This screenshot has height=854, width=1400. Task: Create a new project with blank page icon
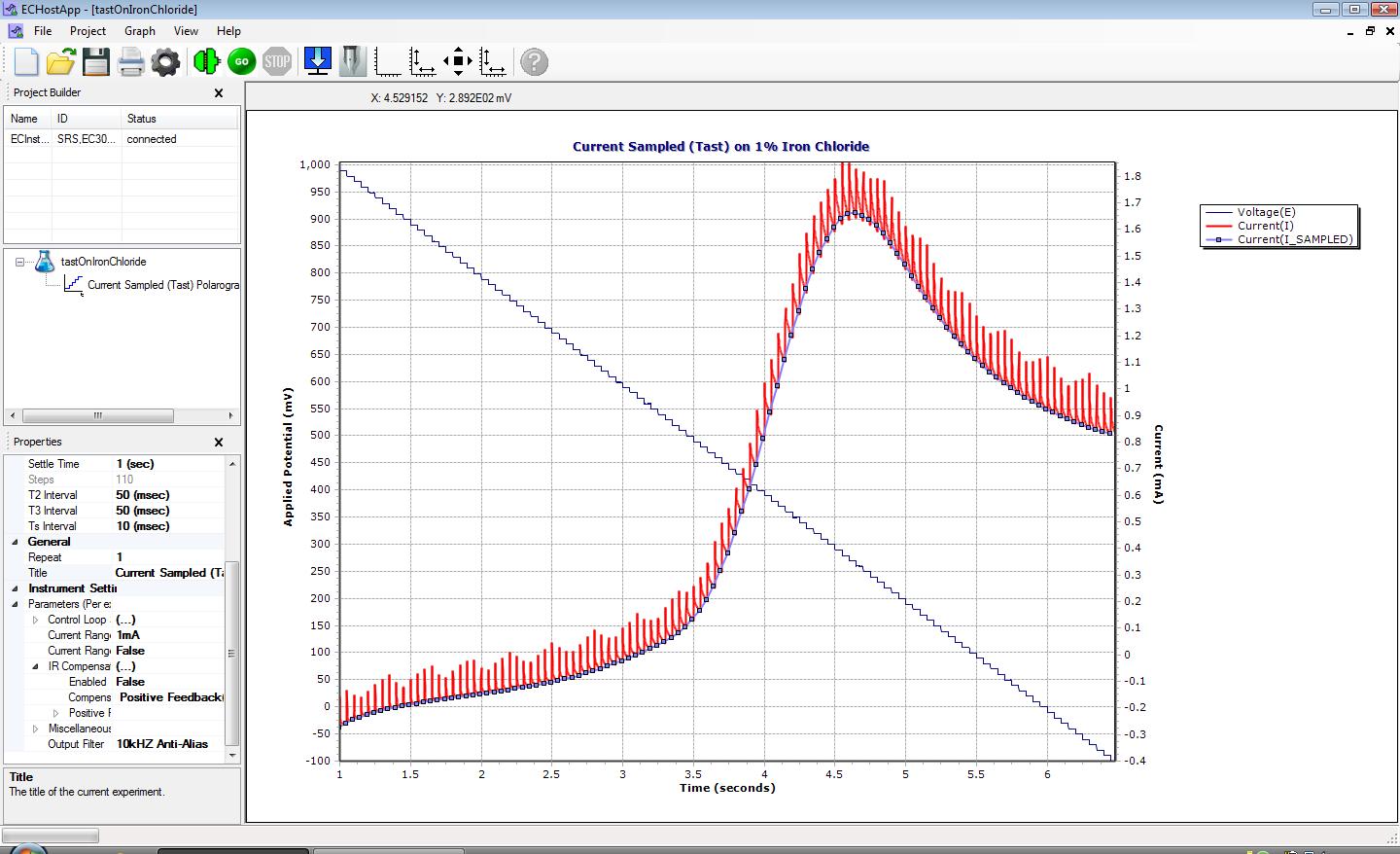click(26, 62)
